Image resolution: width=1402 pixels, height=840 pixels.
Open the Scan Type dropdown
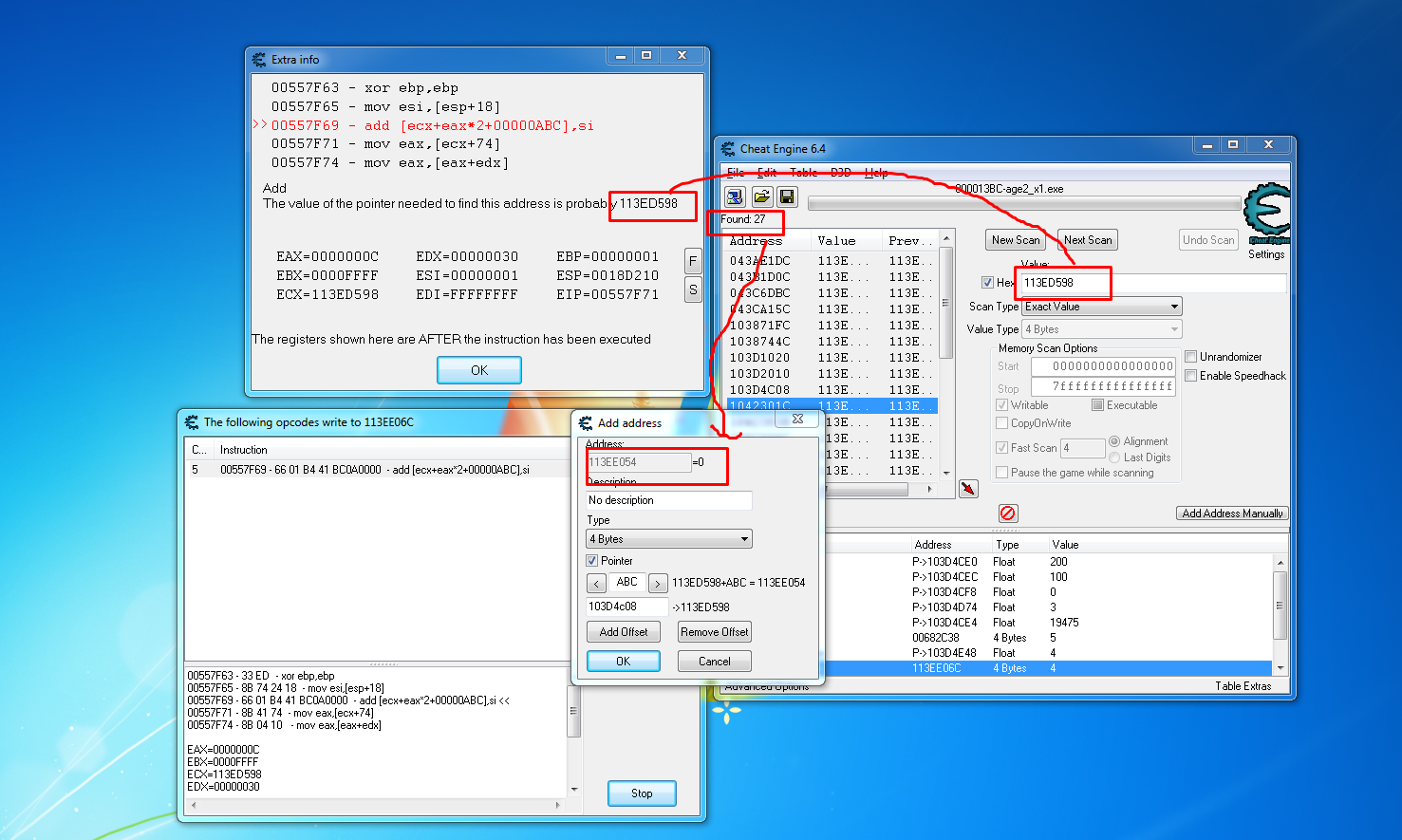[1102, 307]
